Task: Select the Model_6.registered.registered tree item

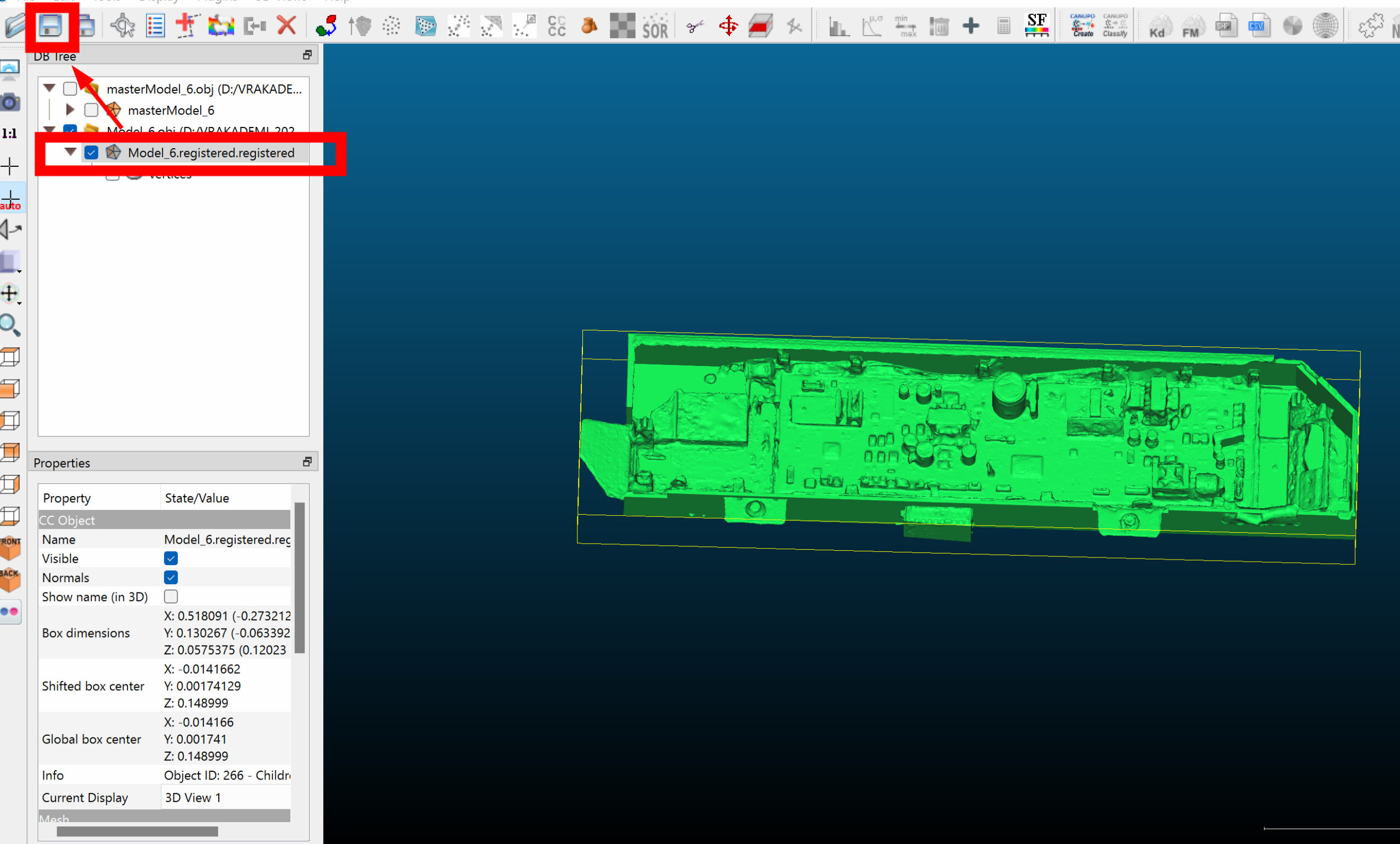Action: [x=211, y=153]
